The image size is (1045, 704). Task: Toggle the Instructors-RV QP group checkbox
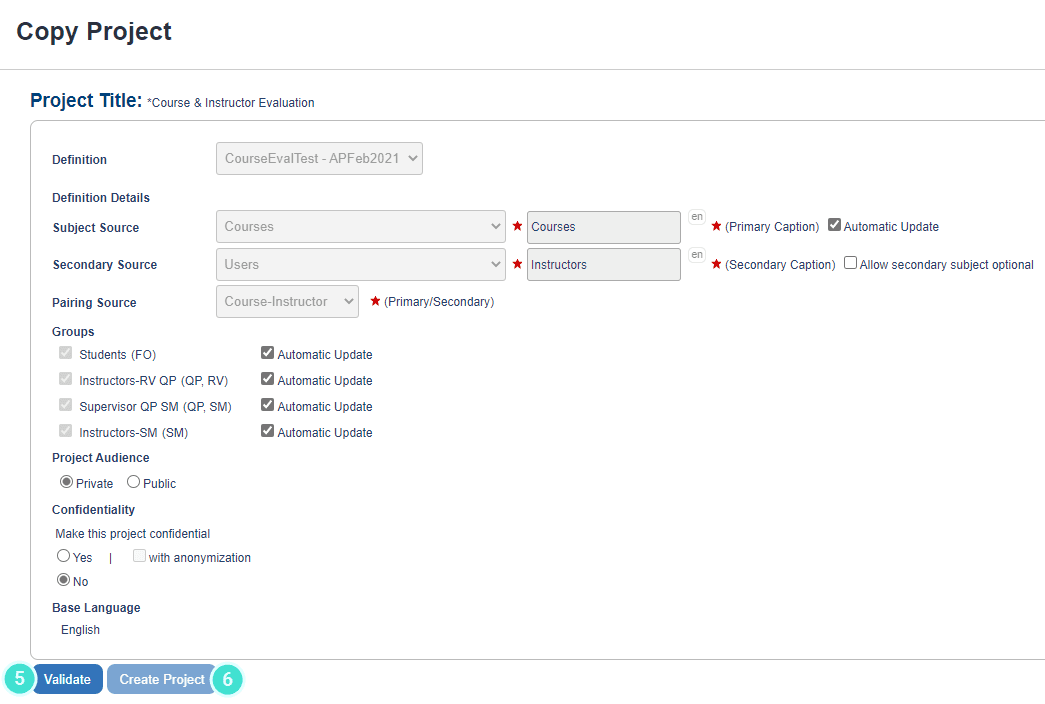65,379
